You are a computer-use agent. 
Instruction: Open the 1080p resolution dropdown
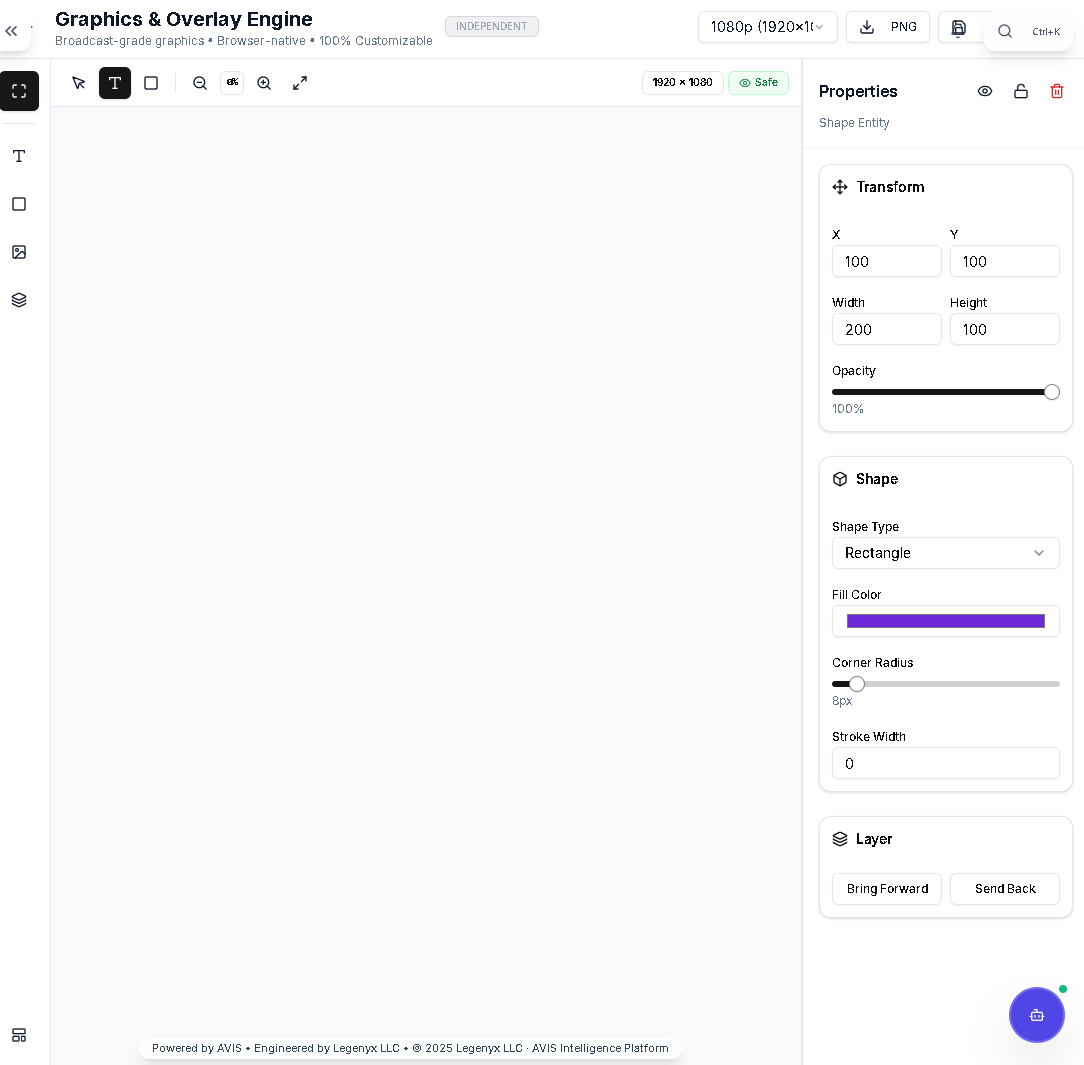[767, 27]
